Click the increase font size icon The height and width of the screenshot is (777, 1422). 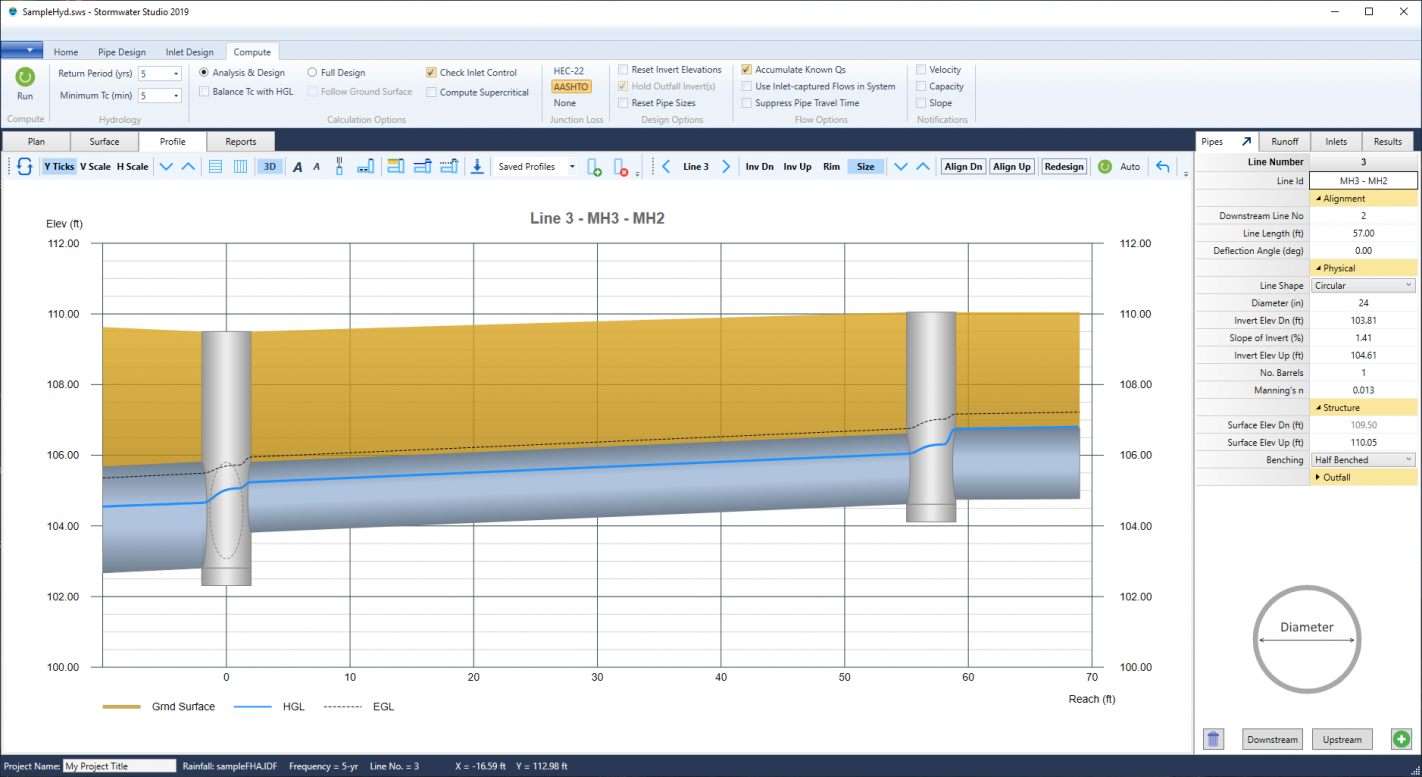point(297,166)
